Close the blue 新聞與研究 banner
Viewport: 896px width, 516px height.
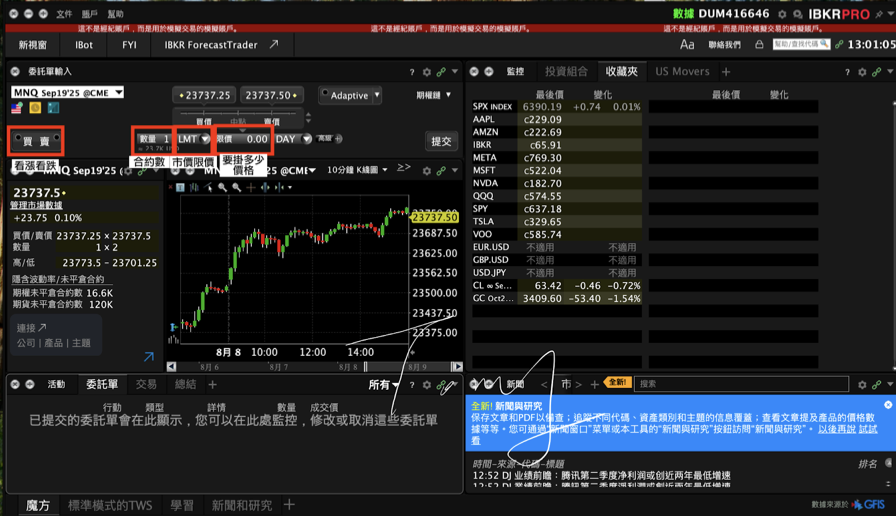[x=887, y=405]
